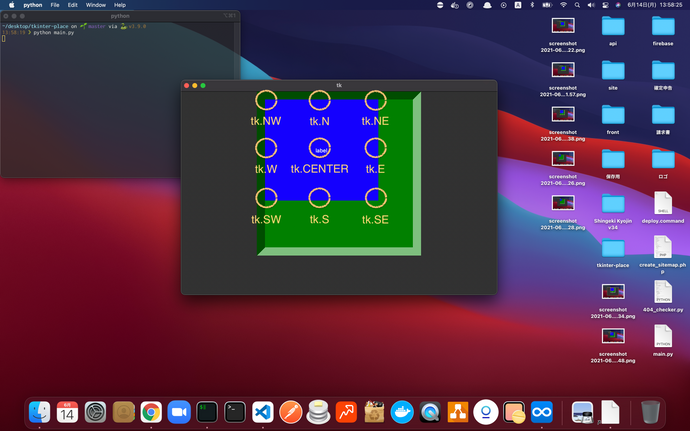Open the Window menu
The width and height of the screenshot is (690, 431).
pos(95,5)
